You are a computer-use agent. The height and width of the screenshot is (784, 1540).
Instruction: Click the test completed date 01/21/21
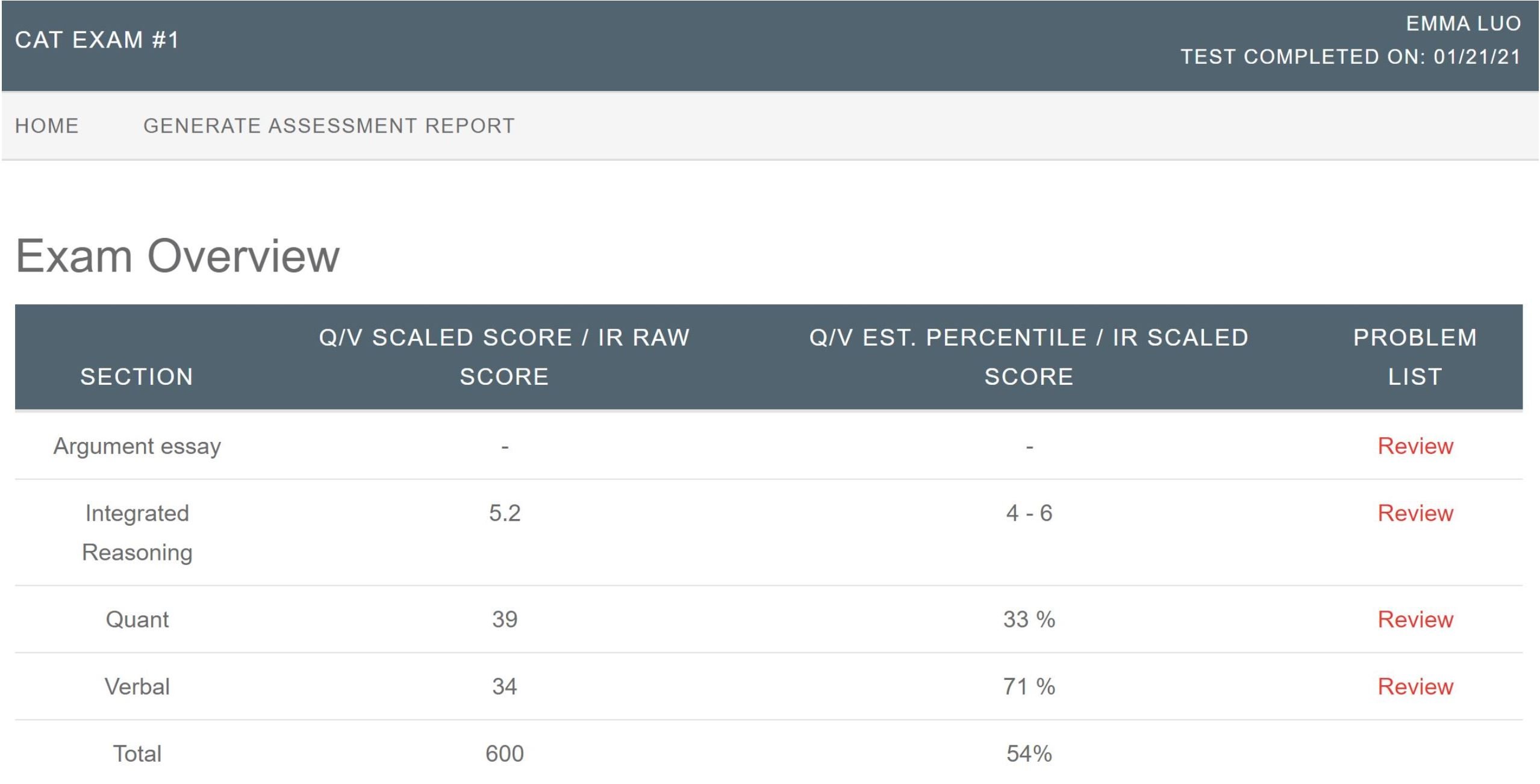(x=1477, y=57)
